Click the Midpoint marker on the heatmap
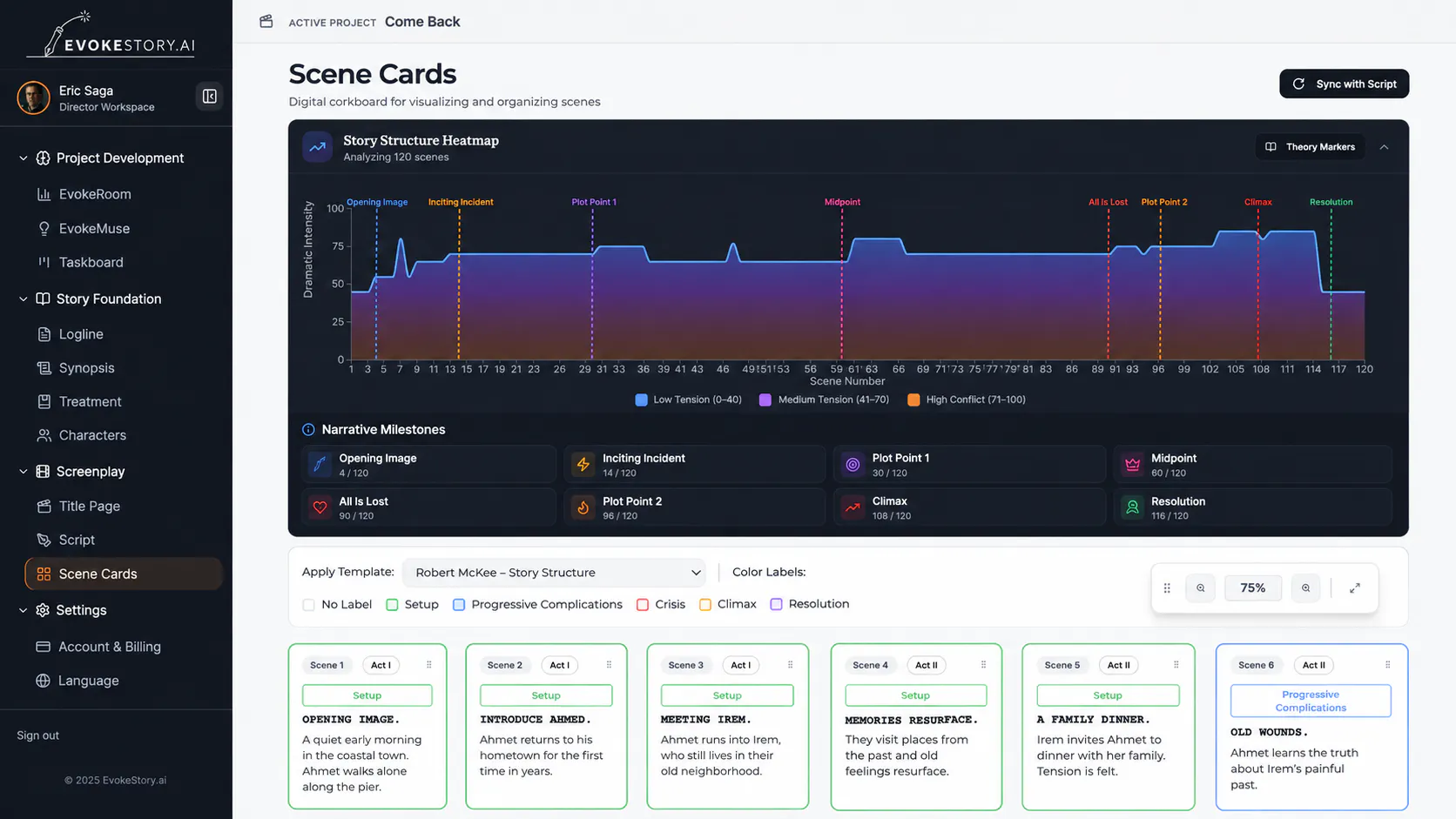Viewport: 1456px width, 819px height. [842, 202]
